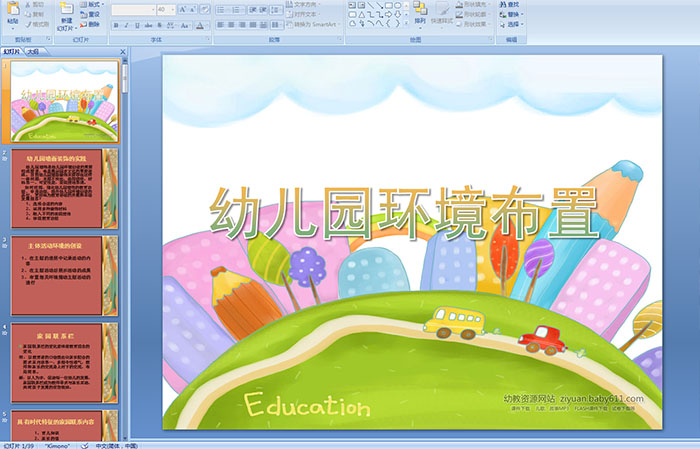Select the Isosceles Triangle shape
700x449 pixels.
click(x=362, y=15)
